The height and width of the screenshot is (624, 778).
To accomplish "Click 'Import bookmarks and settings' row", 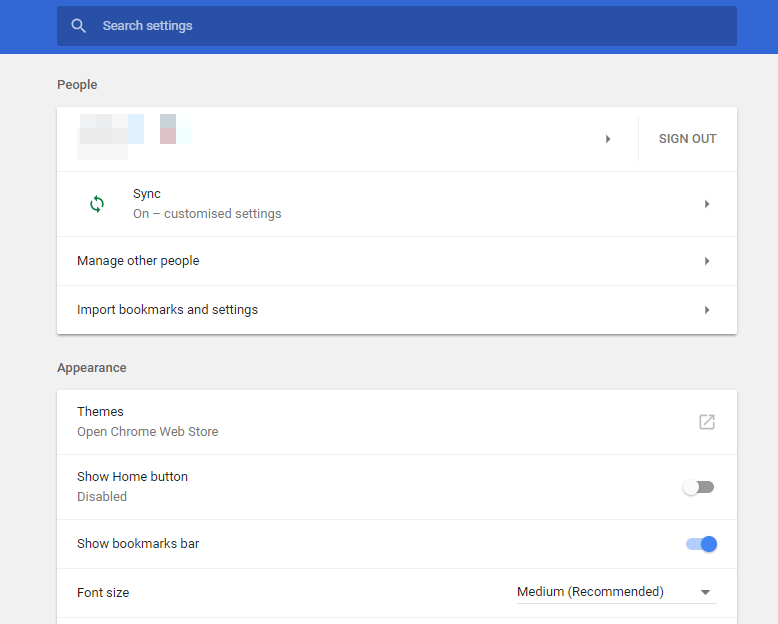I will pos(397,310).
